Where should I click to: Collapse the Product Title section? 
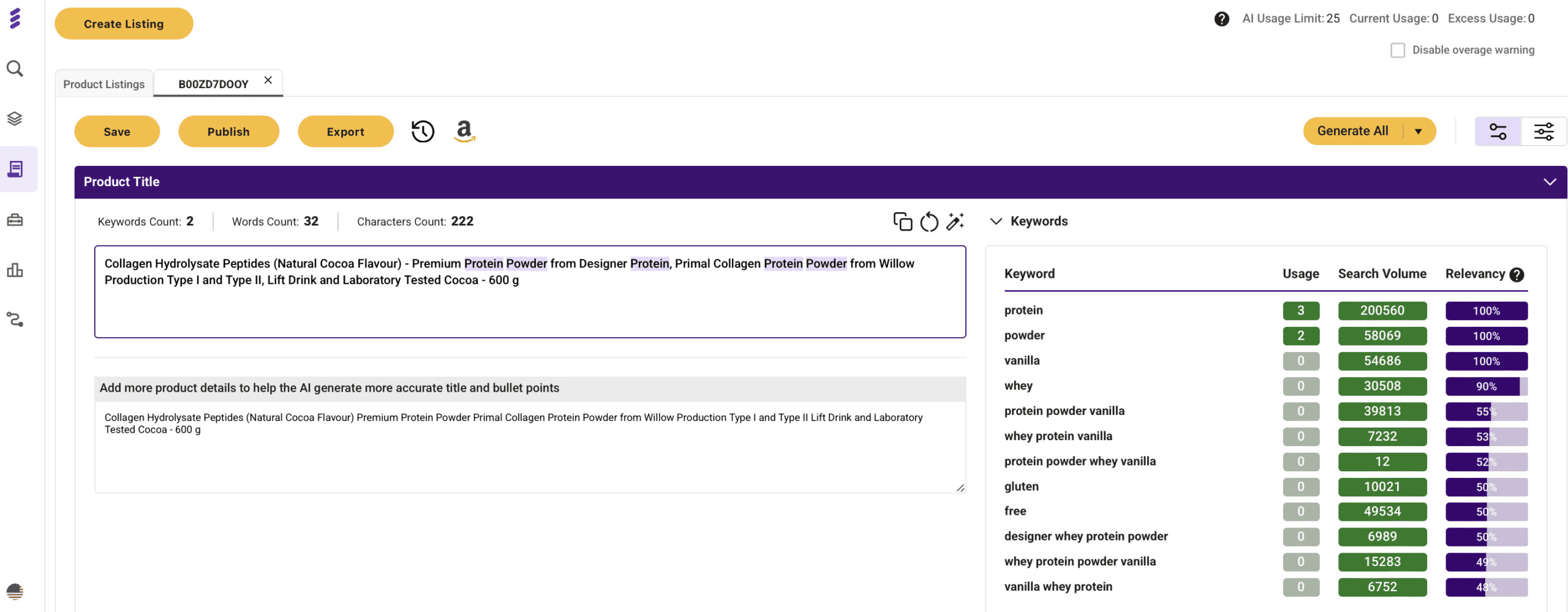1549,182
